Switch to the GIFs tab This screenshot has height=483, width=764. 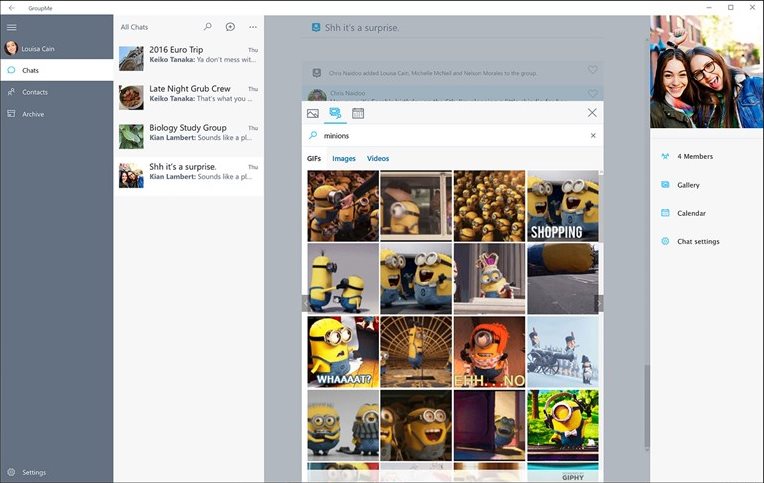(x=314, y=158)
